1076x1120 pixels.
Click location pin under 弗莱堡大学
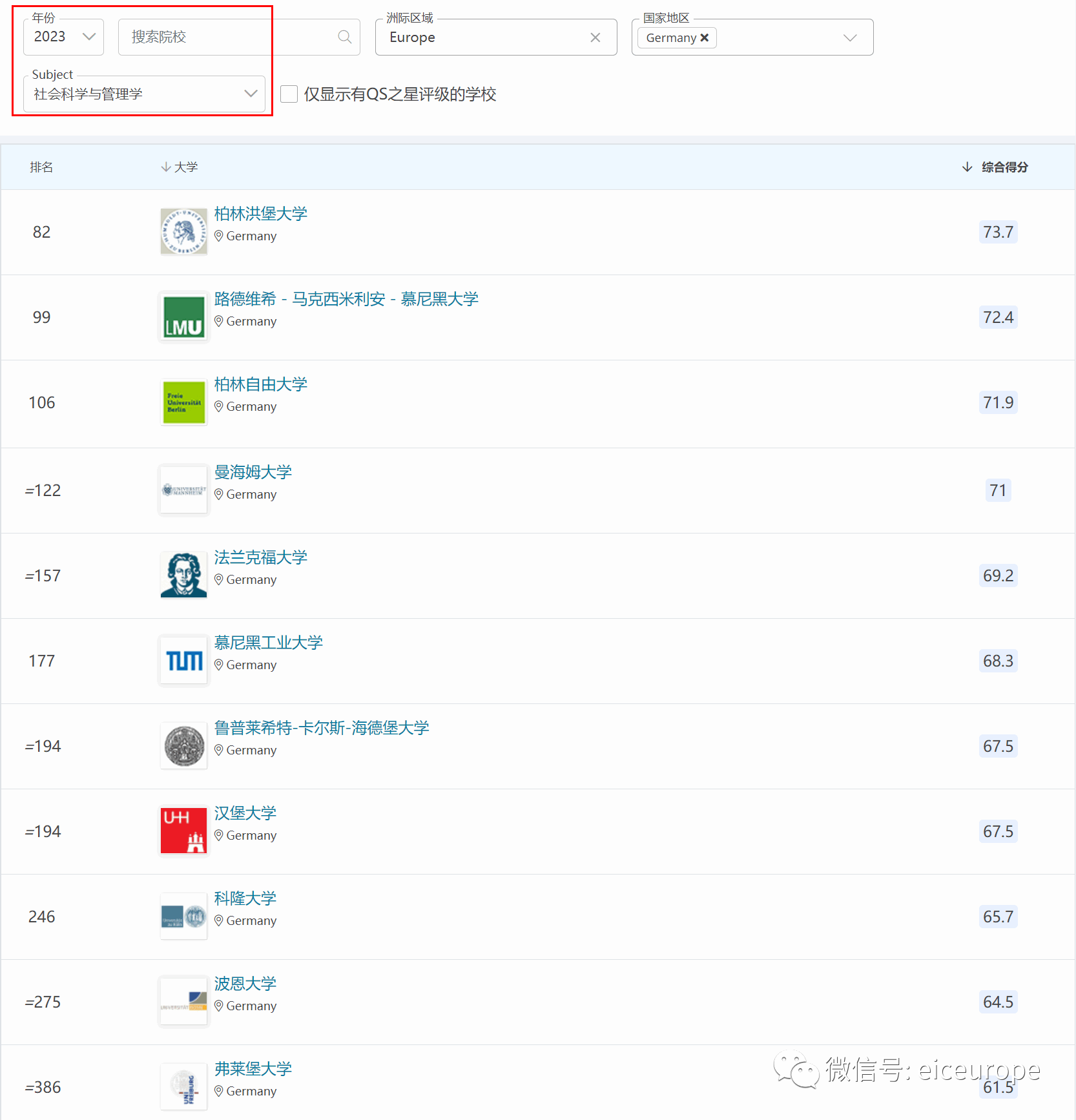tap(219, 1091)
